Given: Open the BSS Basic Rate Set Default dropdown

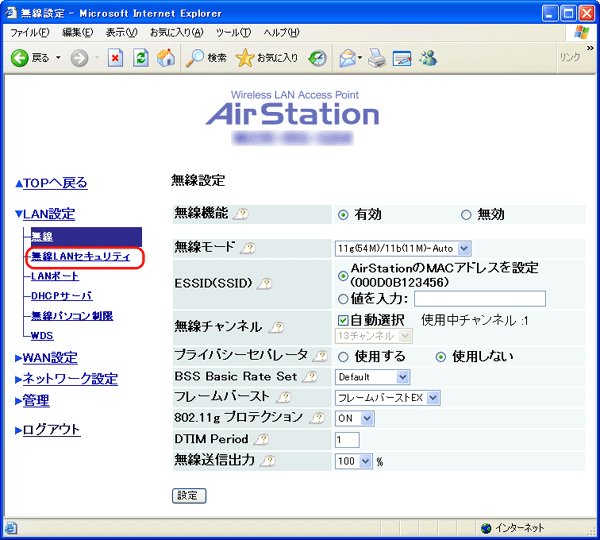Looking at the screenshot, I should (372, 377).
